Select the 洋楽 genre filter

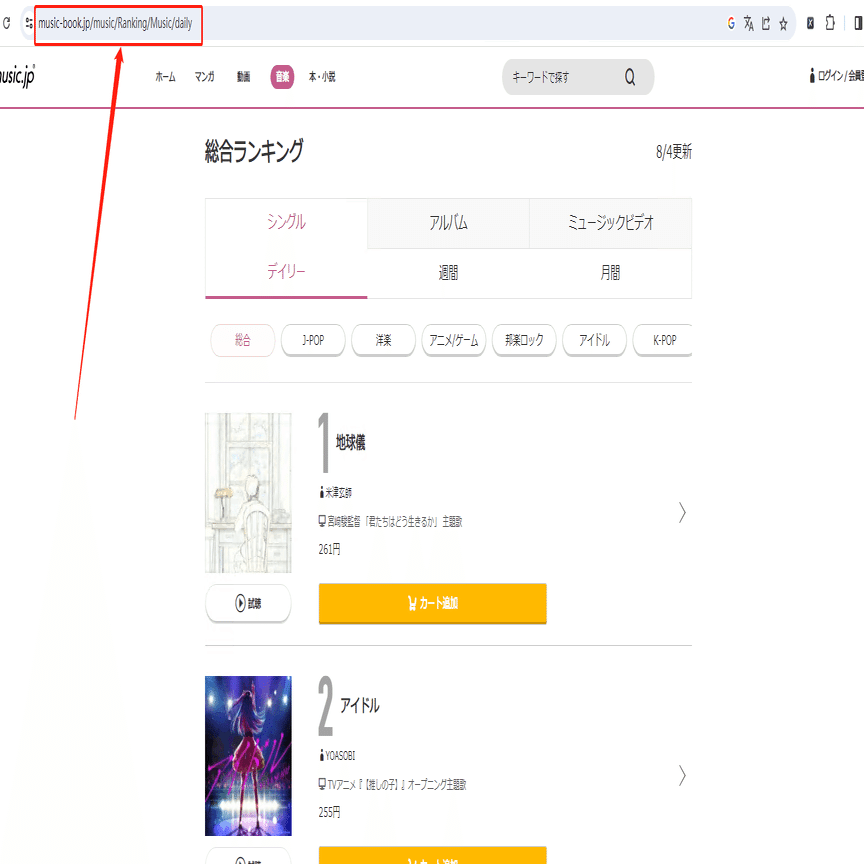pyautogui.click(x=383, y=341)
